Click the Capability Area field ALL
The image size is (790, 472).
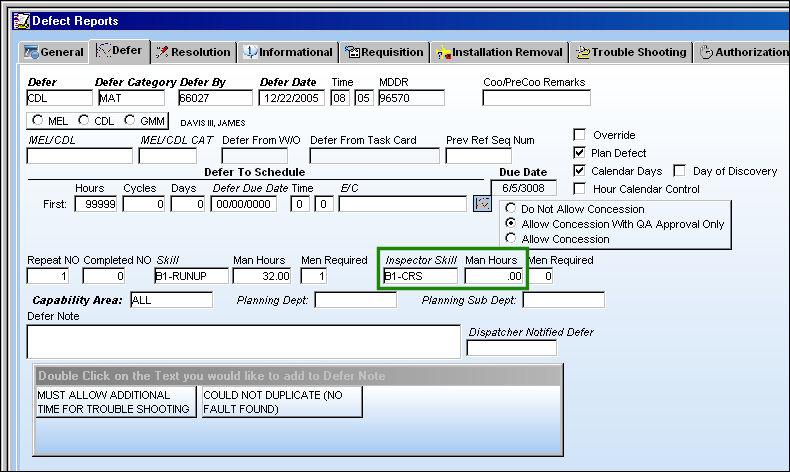coord(171,300)
